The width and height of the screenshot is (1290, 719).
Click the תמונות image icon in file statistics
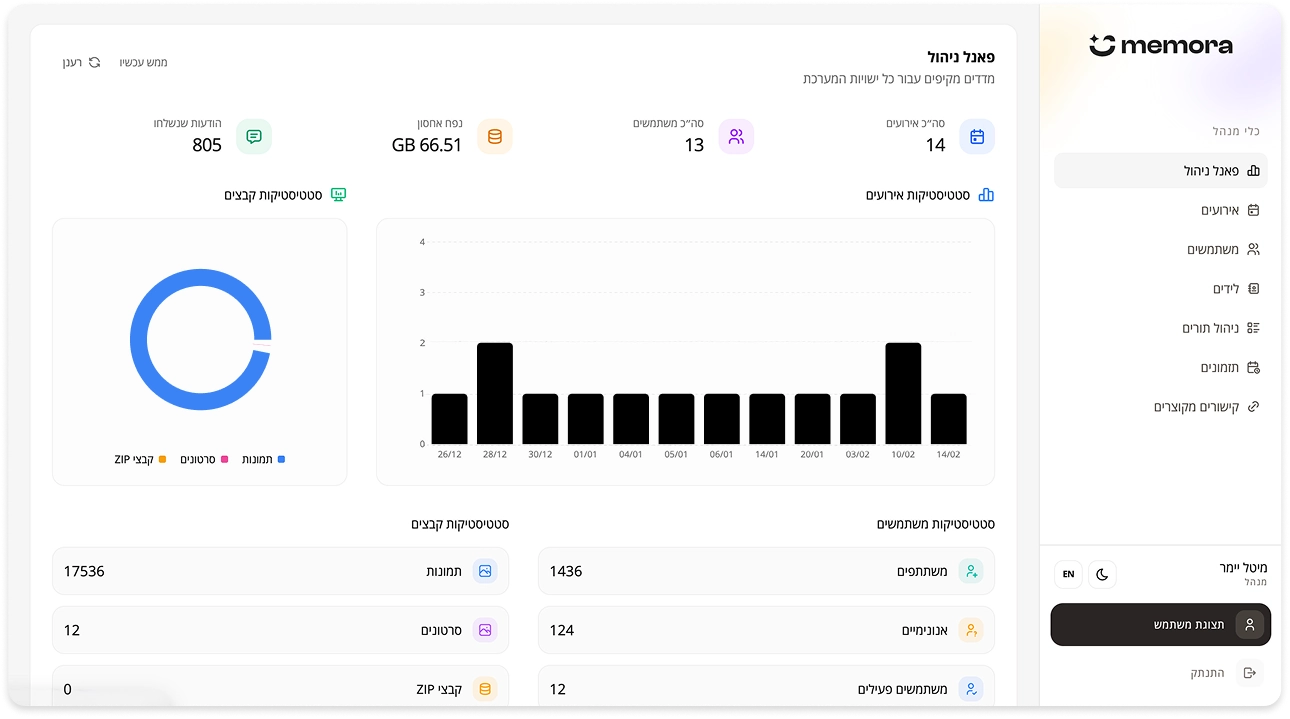485,572
